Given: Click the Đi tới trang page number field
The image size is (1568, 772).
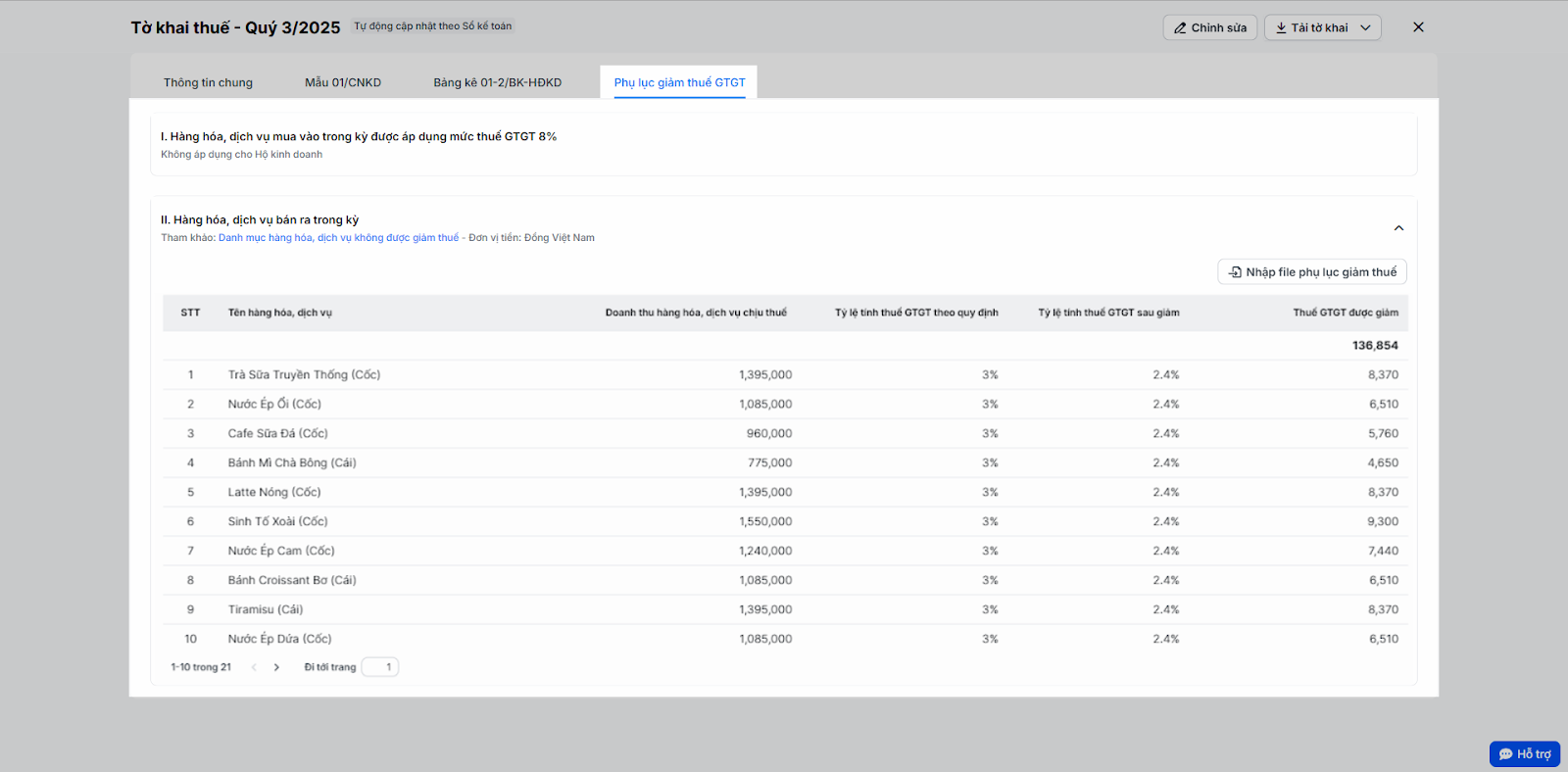Looking at the screenshot, I should pos(380,667).
